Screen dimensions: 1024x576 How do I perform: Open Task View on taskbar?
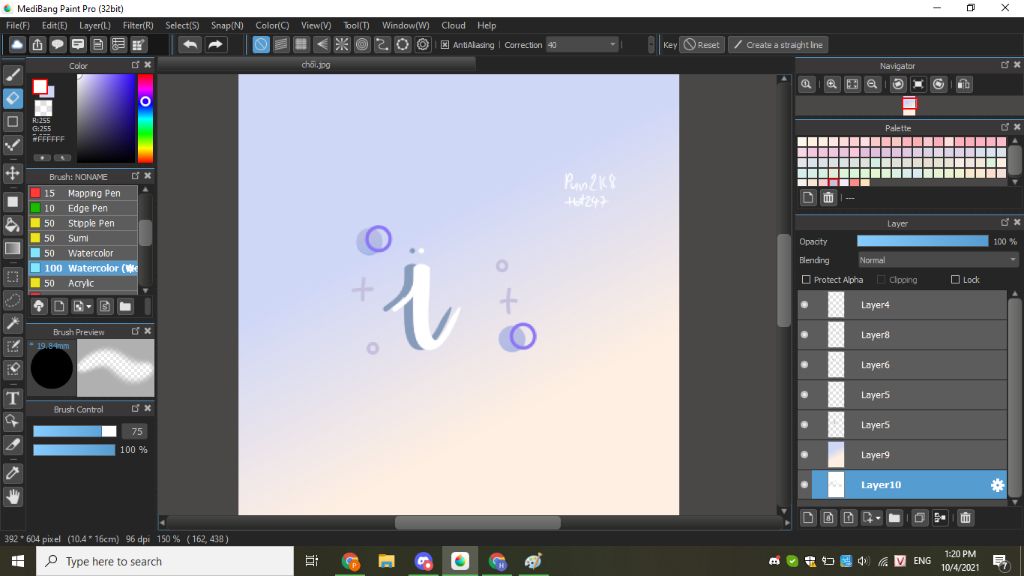[x=312, y=561]
